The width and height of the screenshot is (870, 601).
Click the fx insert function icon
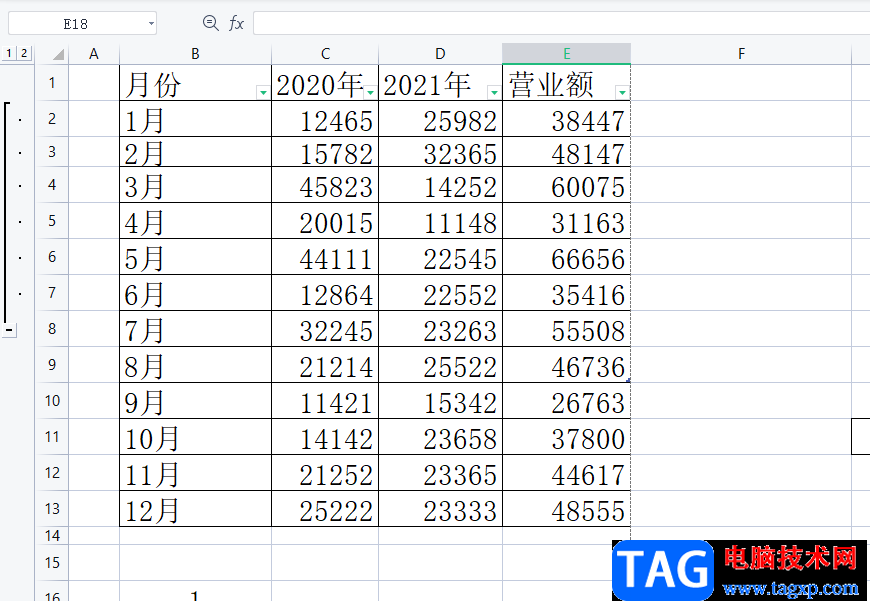[236, 23]
